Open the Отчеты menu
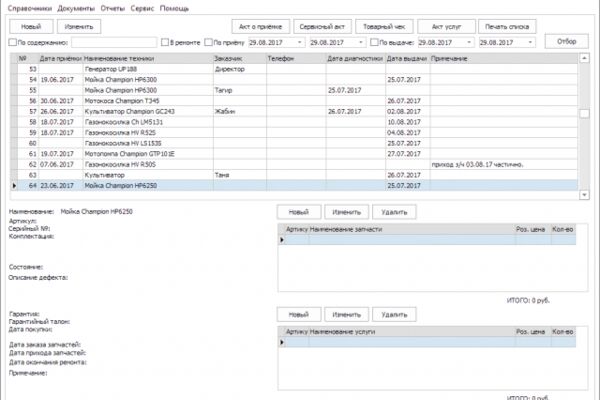Image resolution: width=600 pixels, height=400 pixels. click(112, 8)
